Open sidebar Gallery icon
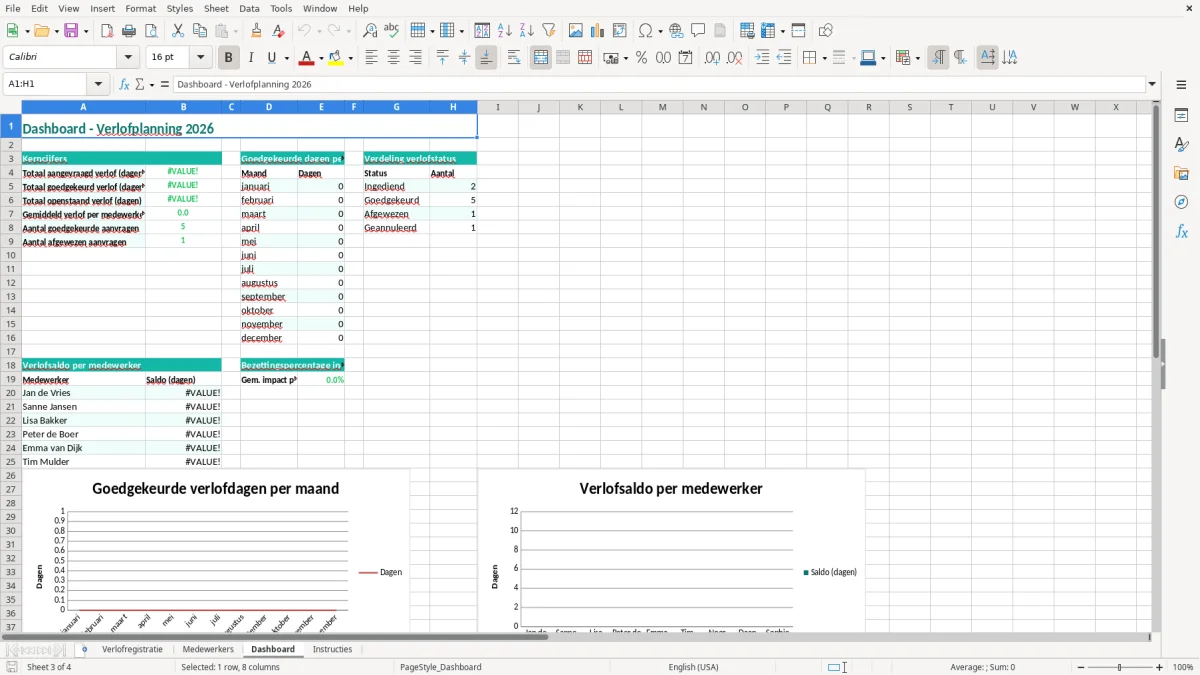 point(1181,173)
